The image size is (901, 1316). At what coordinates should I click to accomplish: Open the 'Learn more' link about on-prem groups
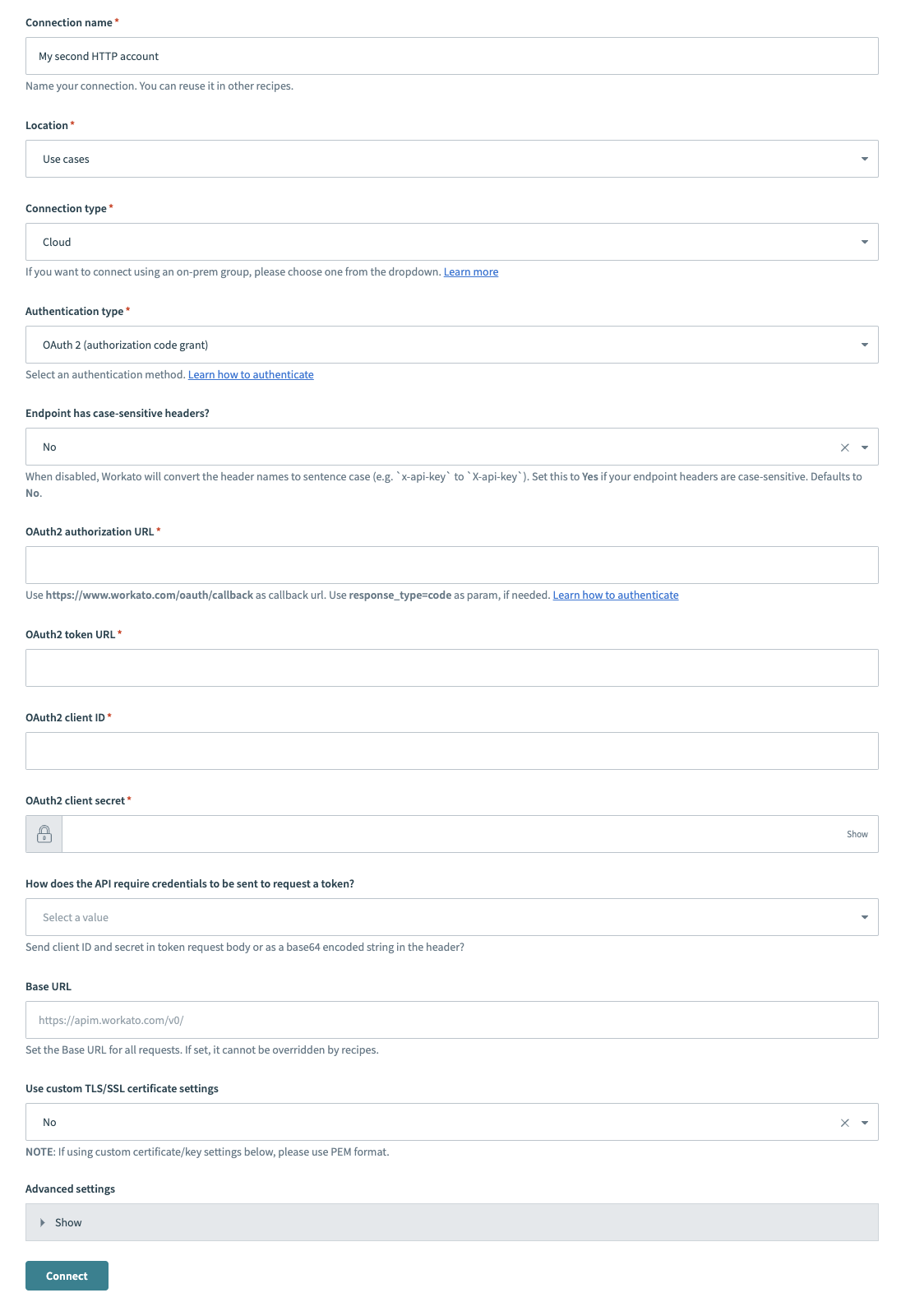471,271
